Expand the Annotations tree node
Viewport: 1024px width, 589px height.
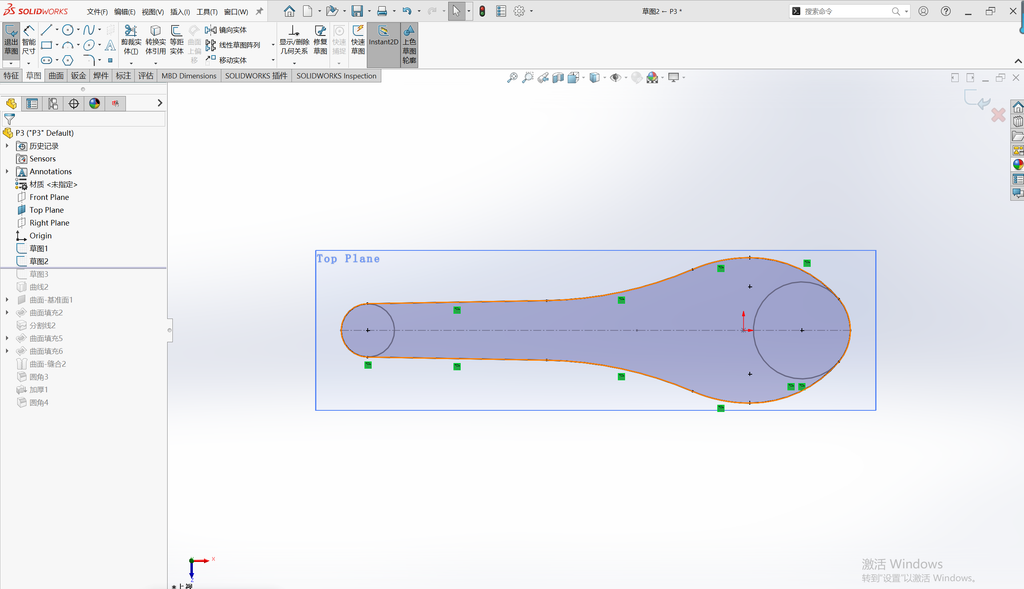7,171
